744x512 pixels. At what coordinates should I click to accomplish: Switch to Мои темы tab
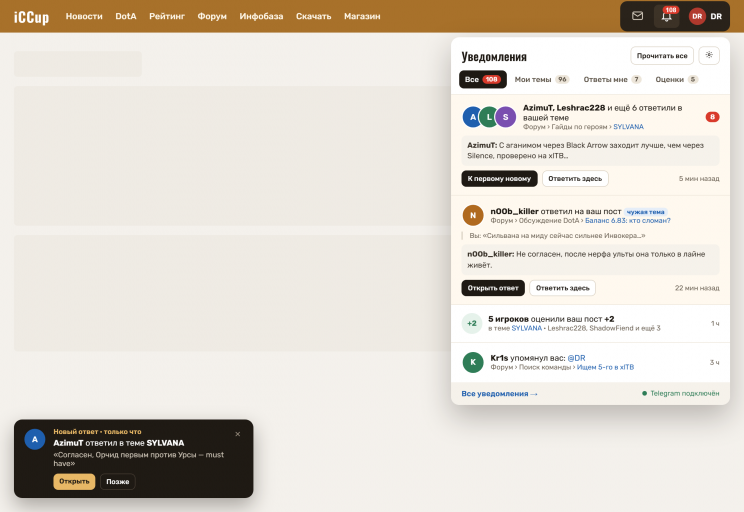541,79
